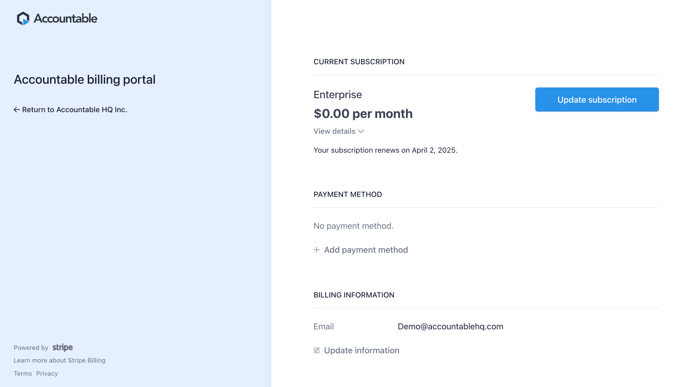Viewport: 688px width, 387px height.
Task: Click the Powered by text
Action: 31,348
